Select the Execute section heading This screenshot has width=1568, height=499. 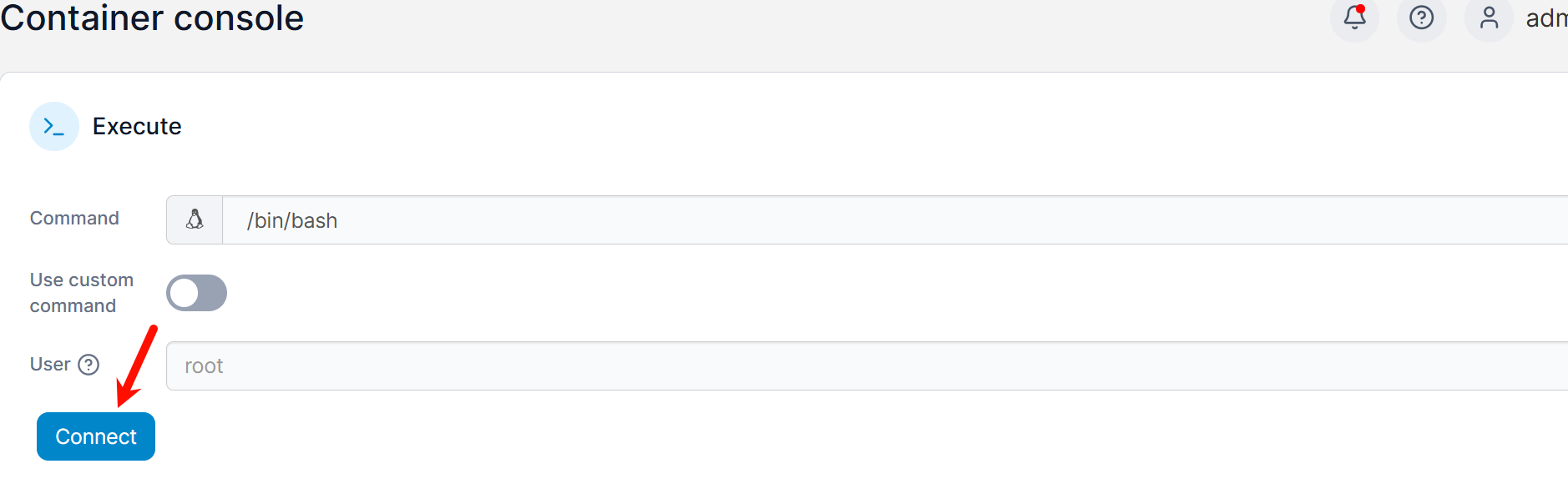(137, 127)
